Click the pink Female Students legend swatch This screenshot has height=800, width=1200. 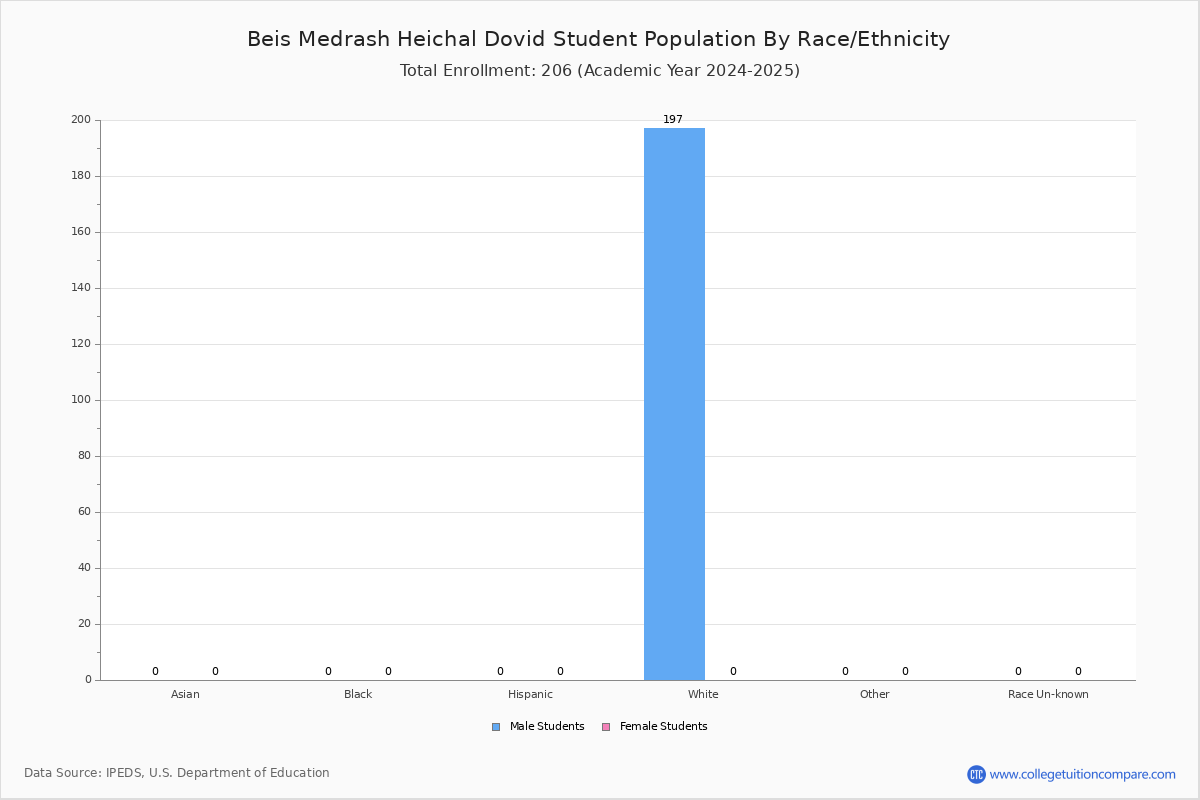tap(606, 727)
